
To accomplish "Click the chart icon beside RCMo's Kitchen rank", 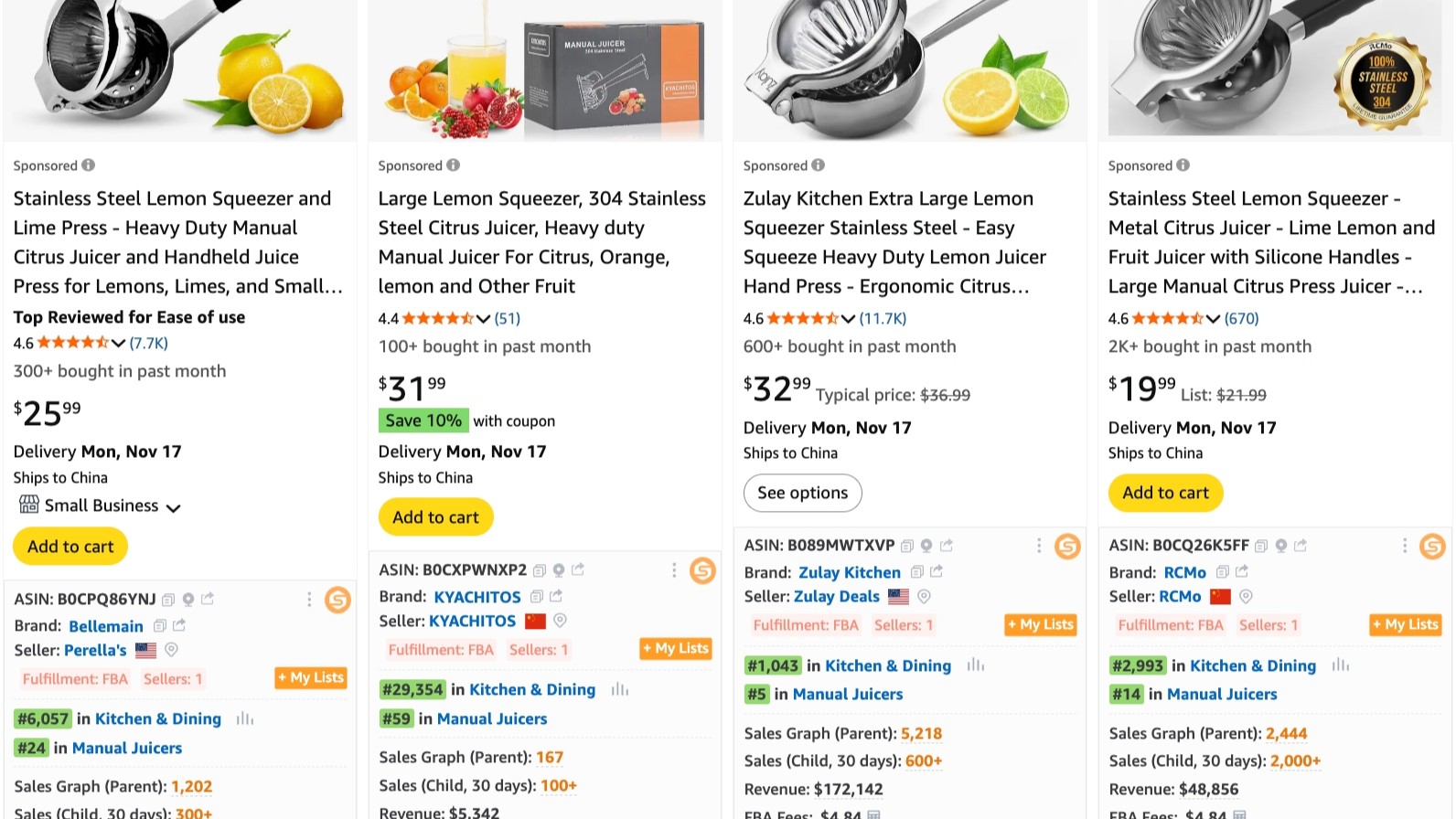I will click(1341, 665).
